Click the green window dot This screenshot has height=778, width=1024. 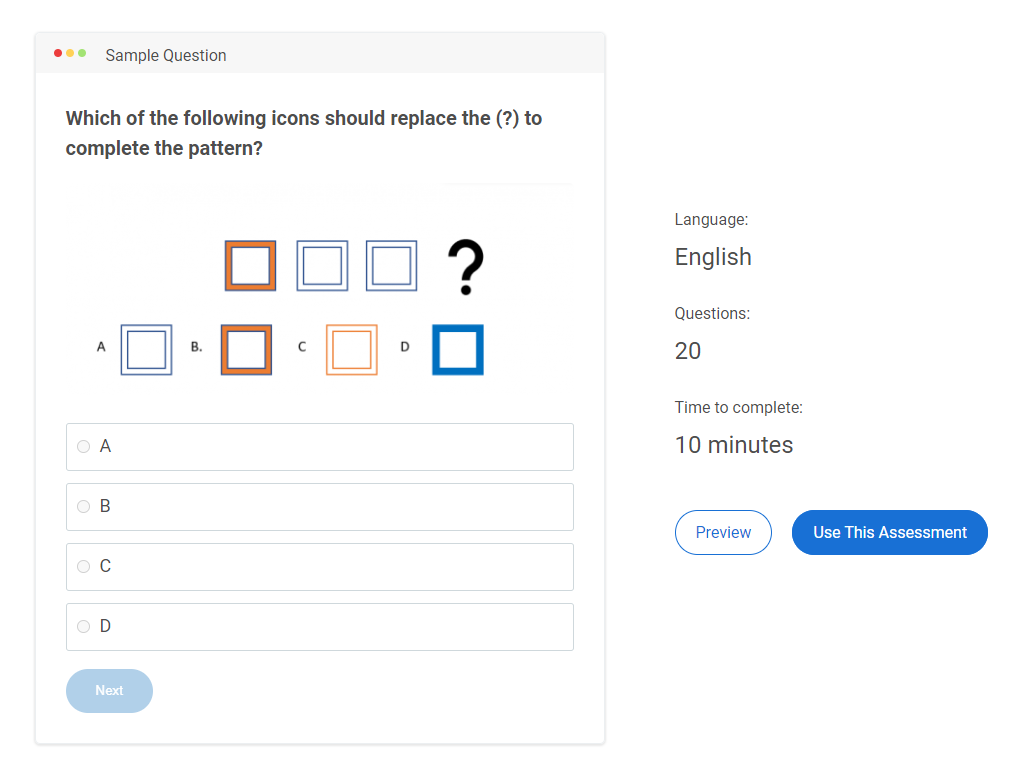[82, 53]
